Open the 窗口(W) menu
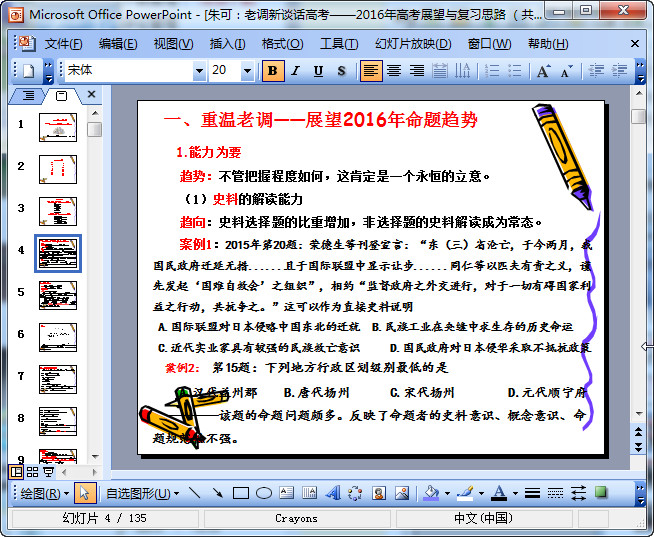Viewport: 654px width, 537px height. [x=489, y=44]
